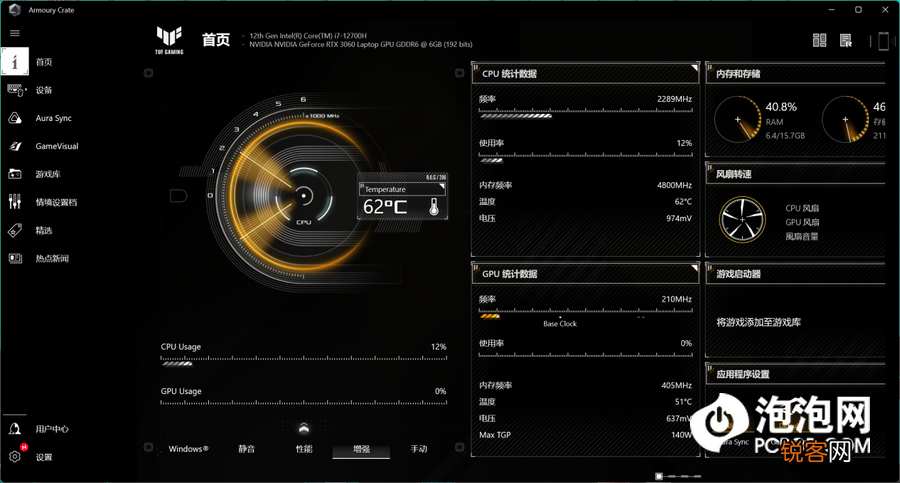Click the 热点新闻 sidebar label
Image resolution: width=900 pixels, height=483 pixels.
pos(52,258)
